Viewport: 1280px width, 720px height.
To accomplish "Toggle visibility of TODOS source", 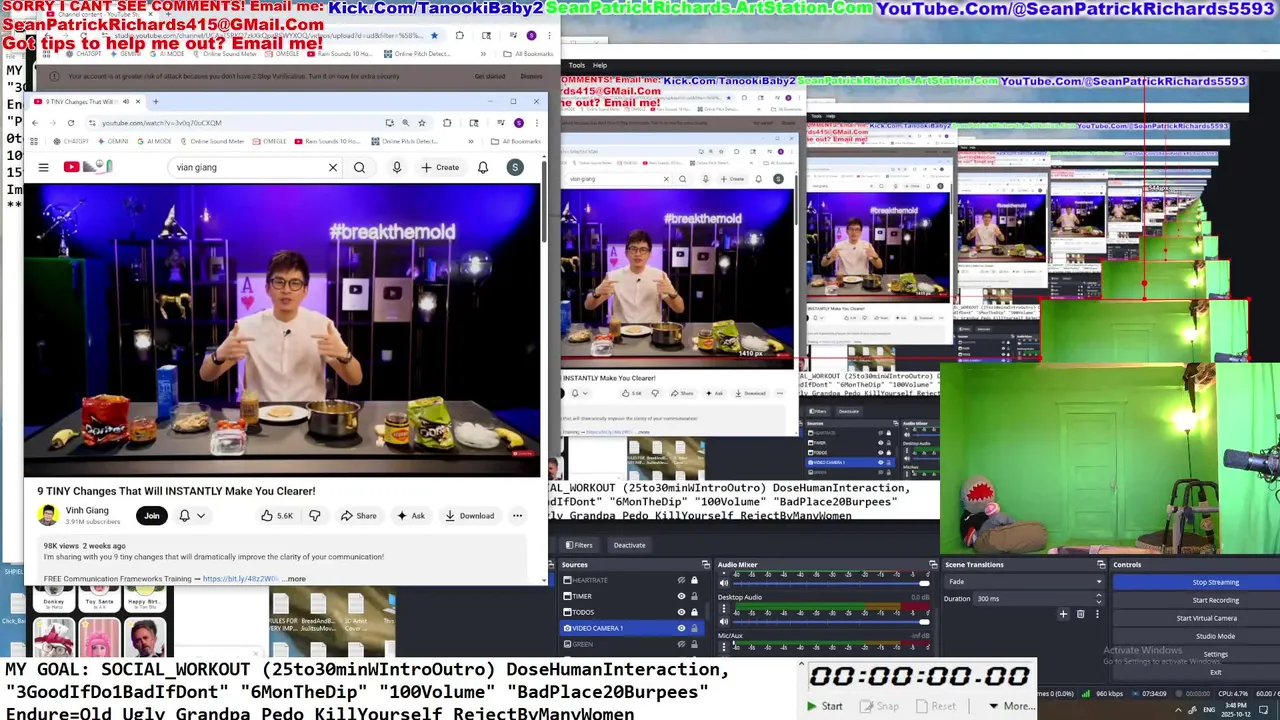I will pos(681,612).
